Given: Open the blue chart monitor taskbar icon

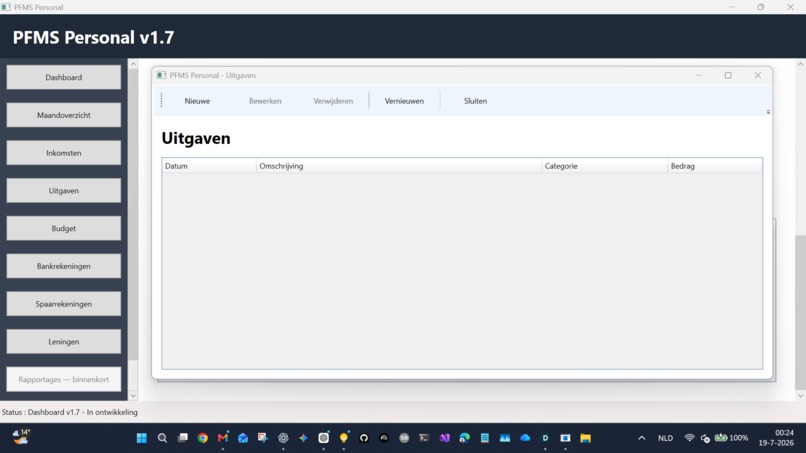Looking at the screenshot, I should tap(505, 438).
